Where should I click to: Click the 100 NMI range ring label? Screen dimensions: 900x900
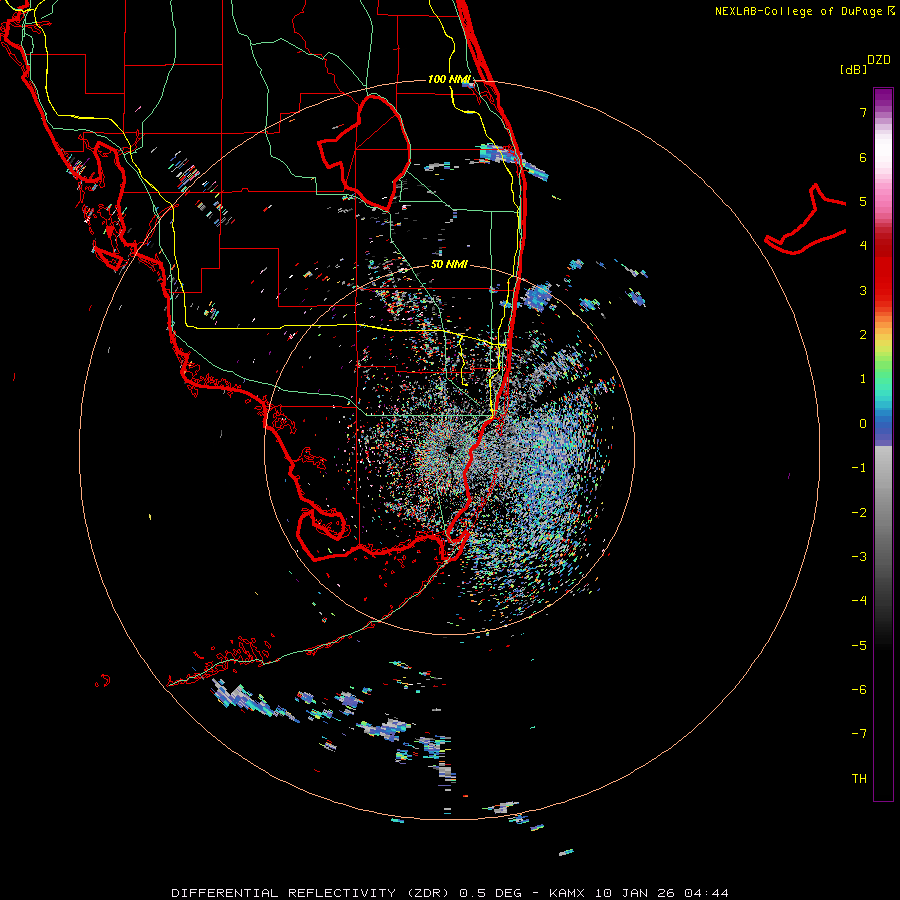[449, 79]
